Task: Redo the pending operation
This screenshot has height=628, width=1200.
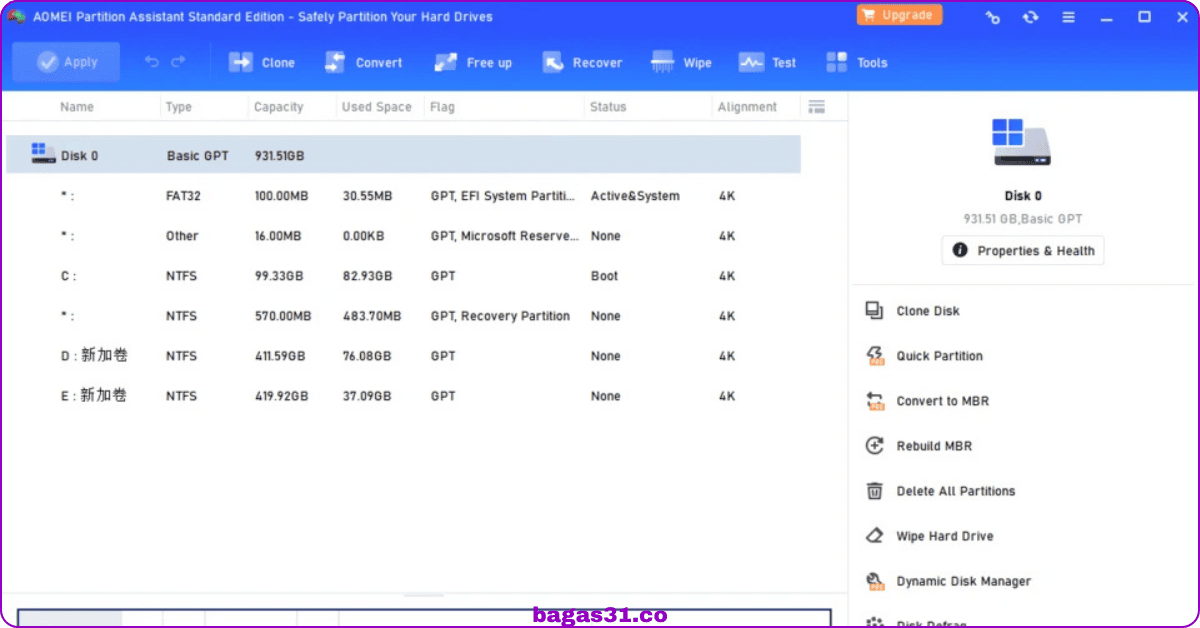Action: [178, 62]
